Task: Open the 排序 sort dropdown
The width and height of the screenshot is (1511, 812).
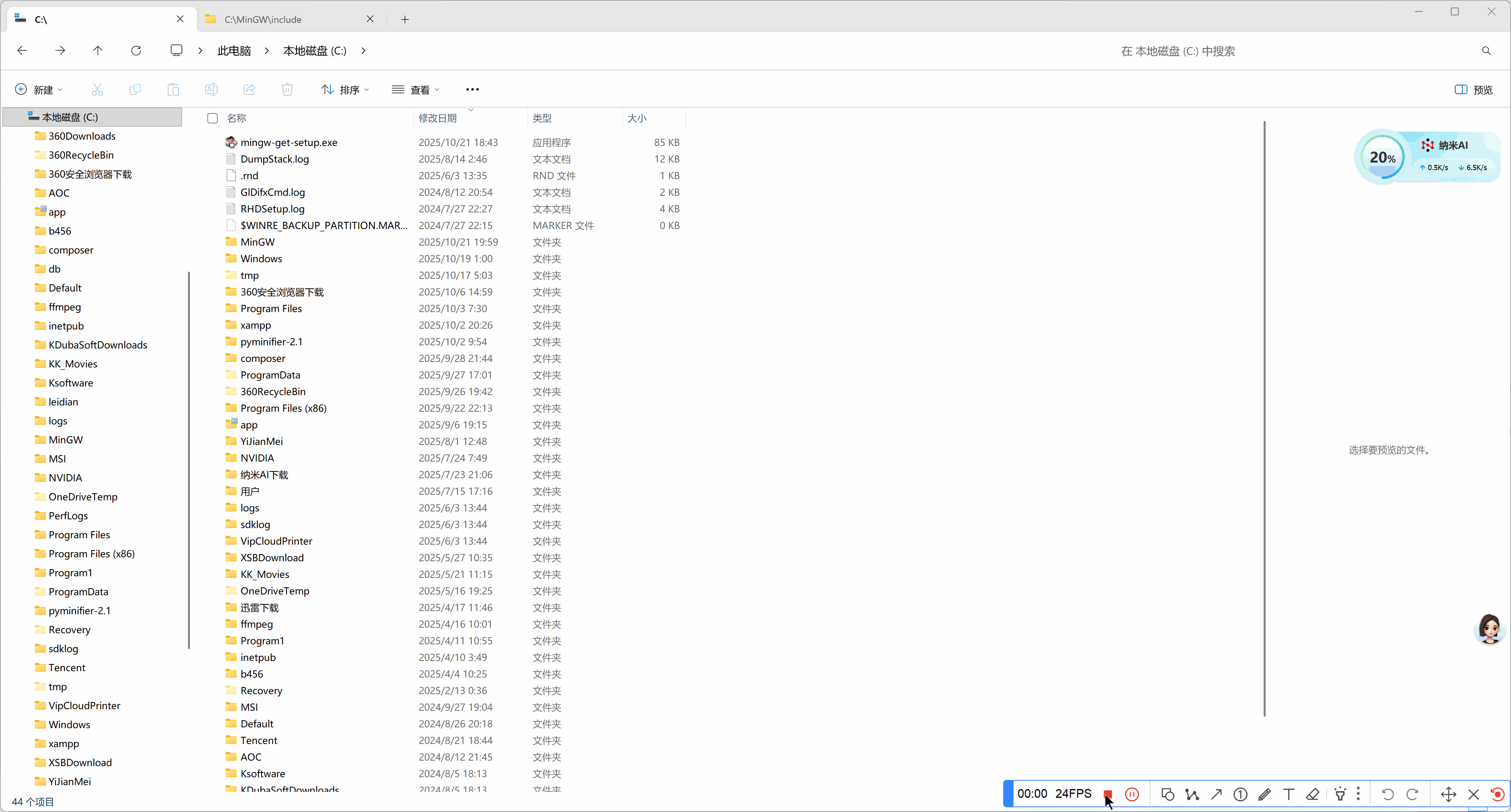Action: [x=345, y=89]
